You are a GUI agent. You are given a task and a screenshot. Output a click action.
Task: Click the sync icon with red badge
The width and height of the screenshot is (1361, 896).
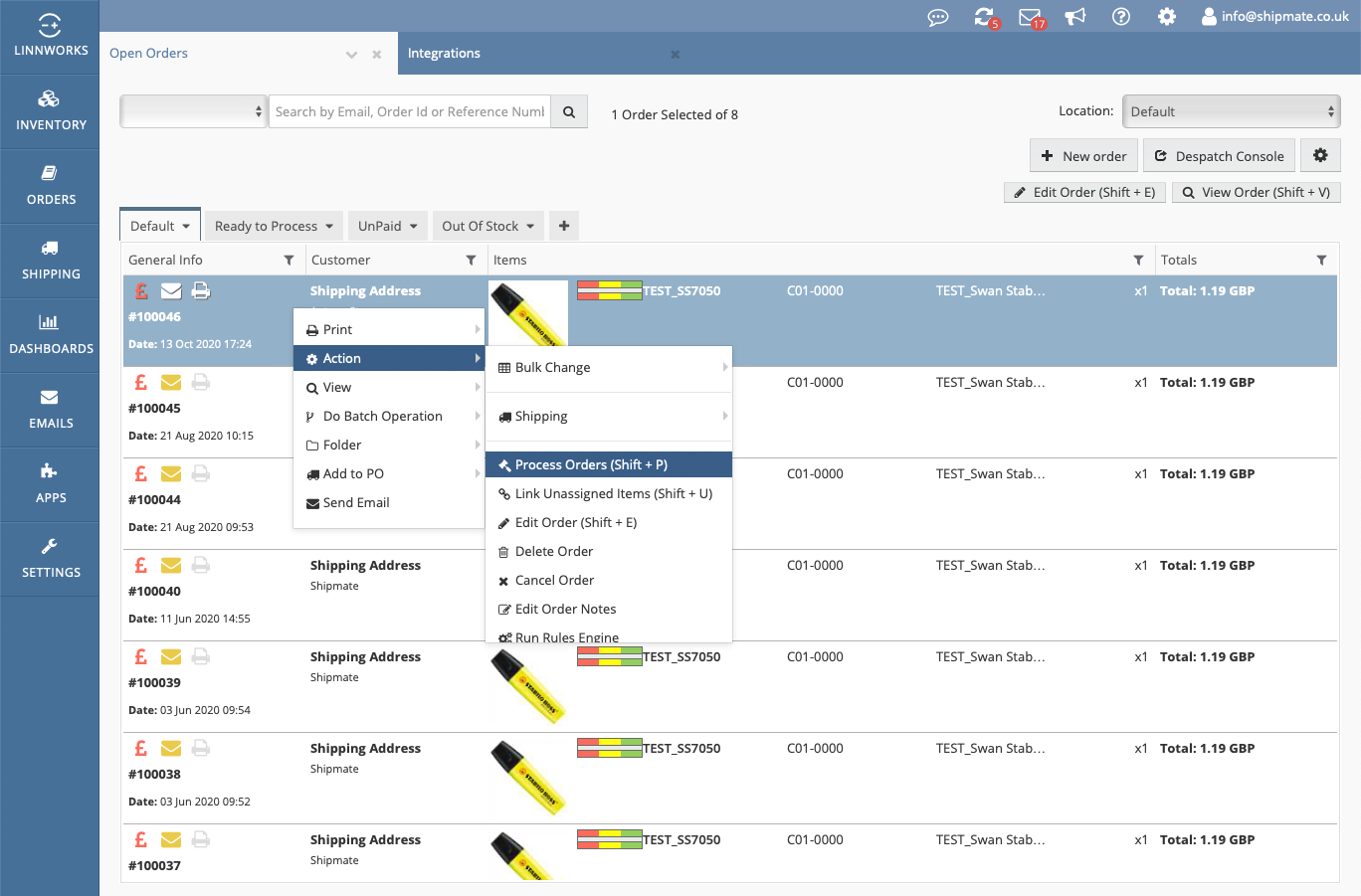[x=985, y=17]
